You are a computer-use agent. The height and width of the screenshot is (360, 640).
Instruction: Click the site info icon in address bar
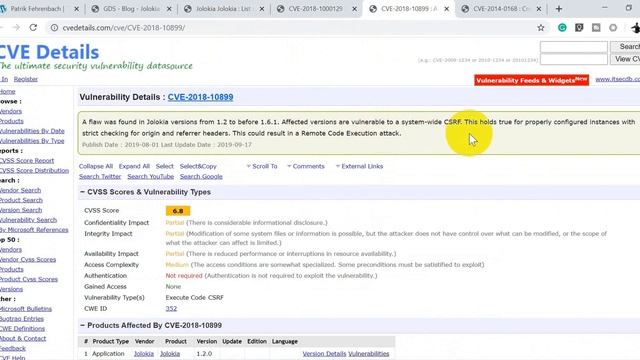[x=54, y=28]
